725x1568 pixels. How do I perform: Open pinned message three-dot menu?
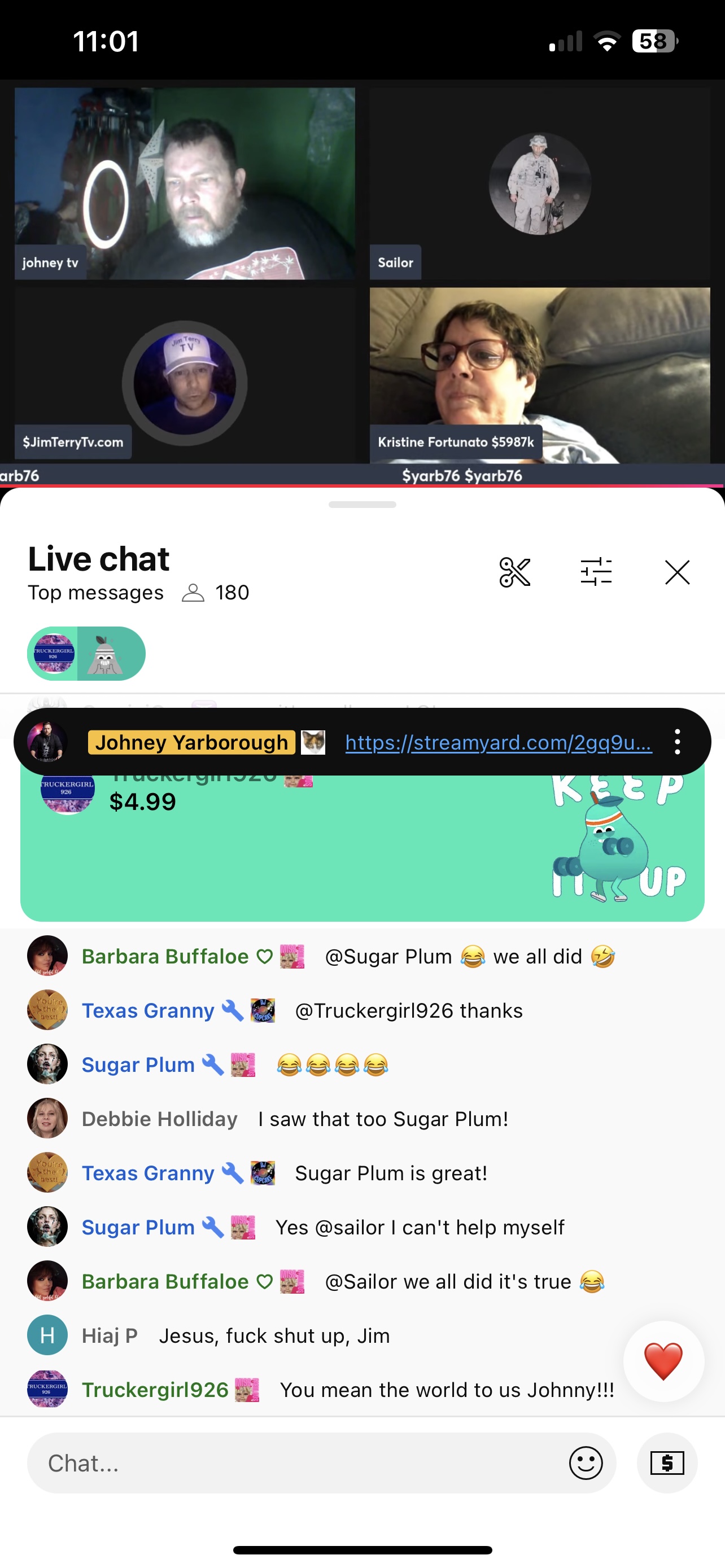click(x=677, y=742)
